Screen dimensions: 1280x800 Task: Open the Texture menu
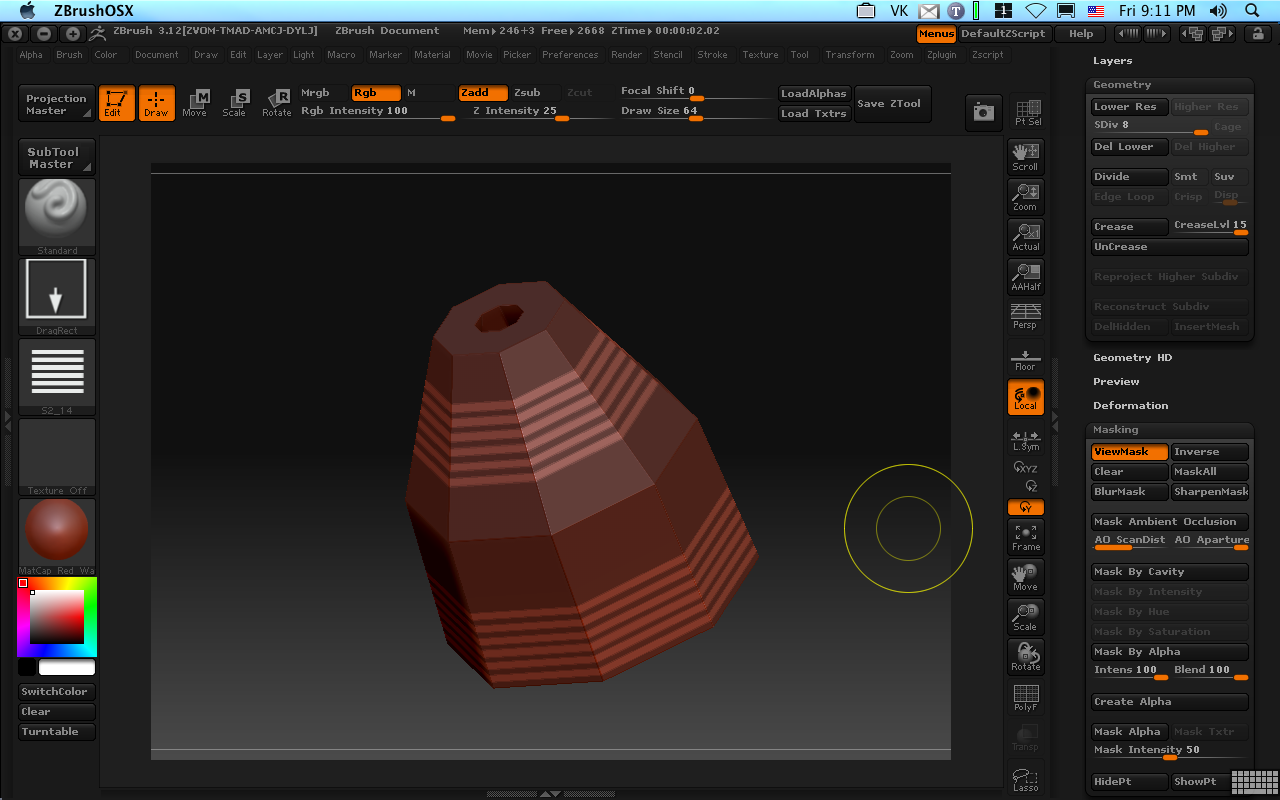pyautogui.click(x=760, y=55)
